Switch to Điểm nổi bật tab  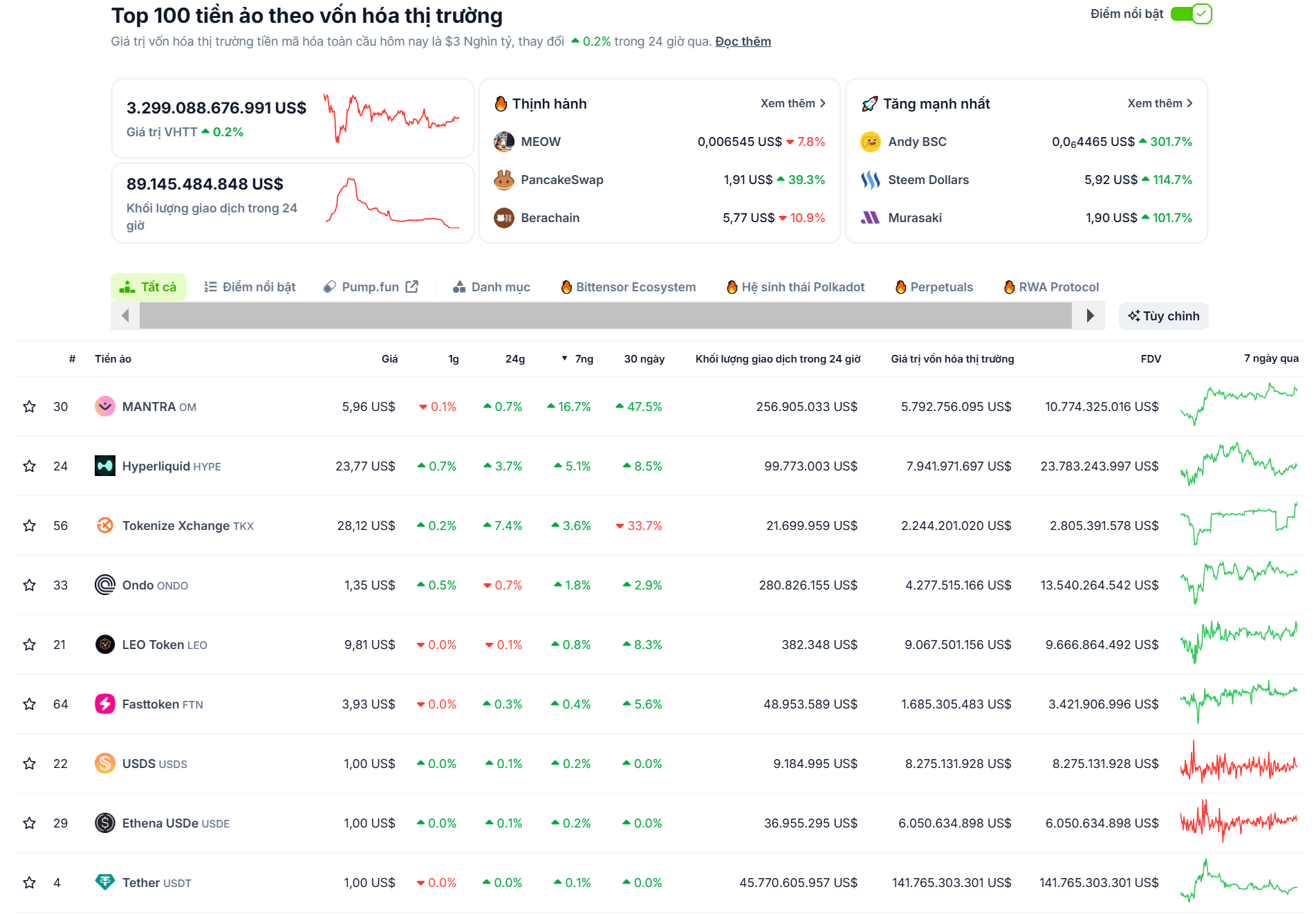pos(250,286)
